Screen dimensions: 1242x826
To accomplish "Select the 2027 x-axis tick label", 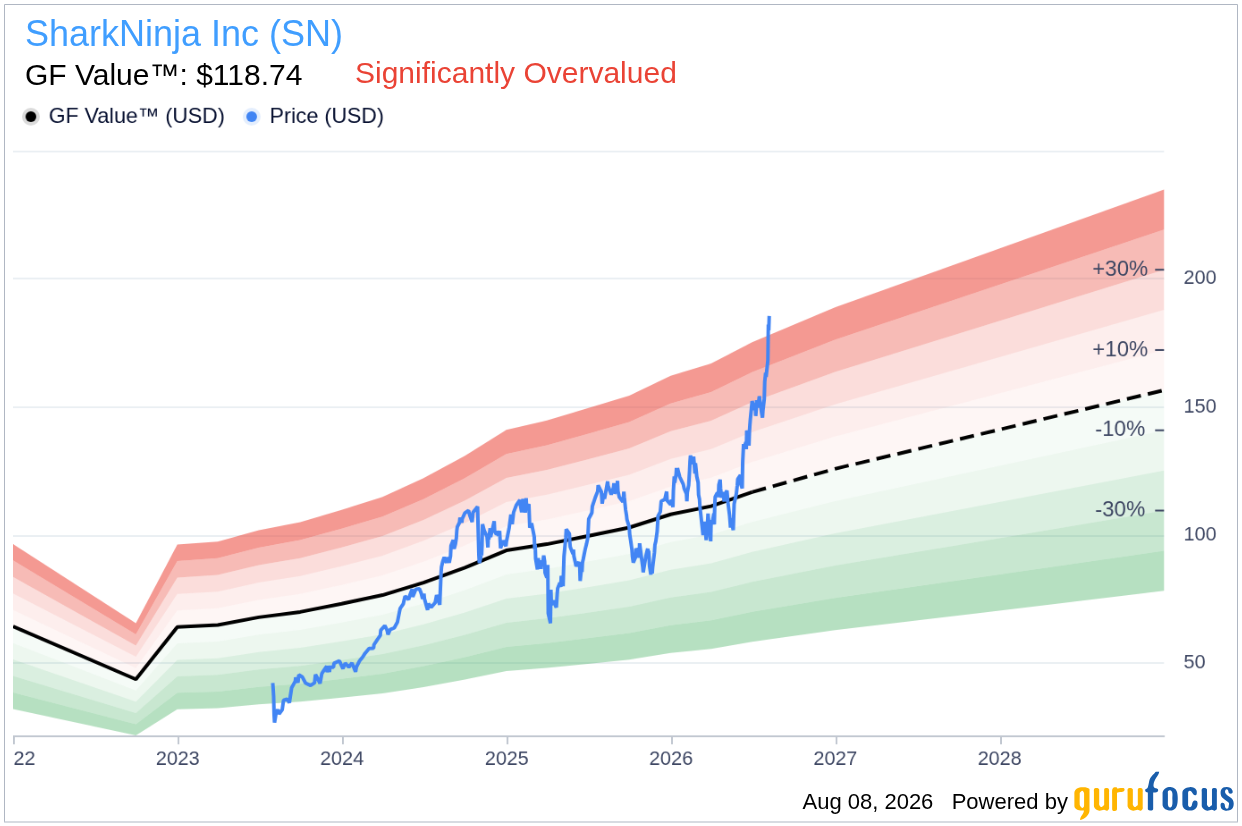I will tap(836, 758).
